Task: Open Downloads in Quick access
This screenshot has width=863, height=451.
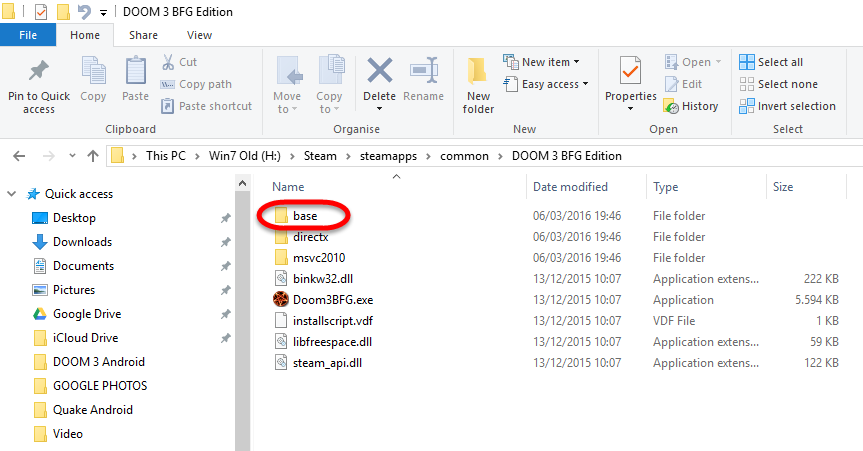Action: (72, 242)
